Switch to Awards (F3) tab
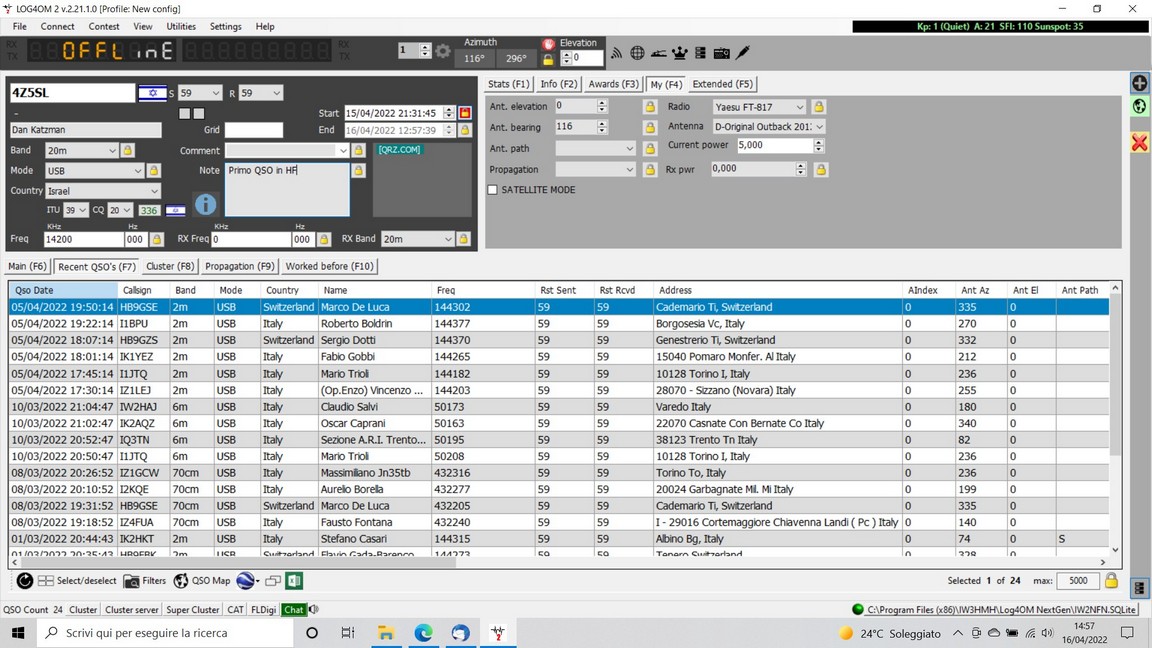The height and width of the screenshot is (648, 1152). pos(613,84)
